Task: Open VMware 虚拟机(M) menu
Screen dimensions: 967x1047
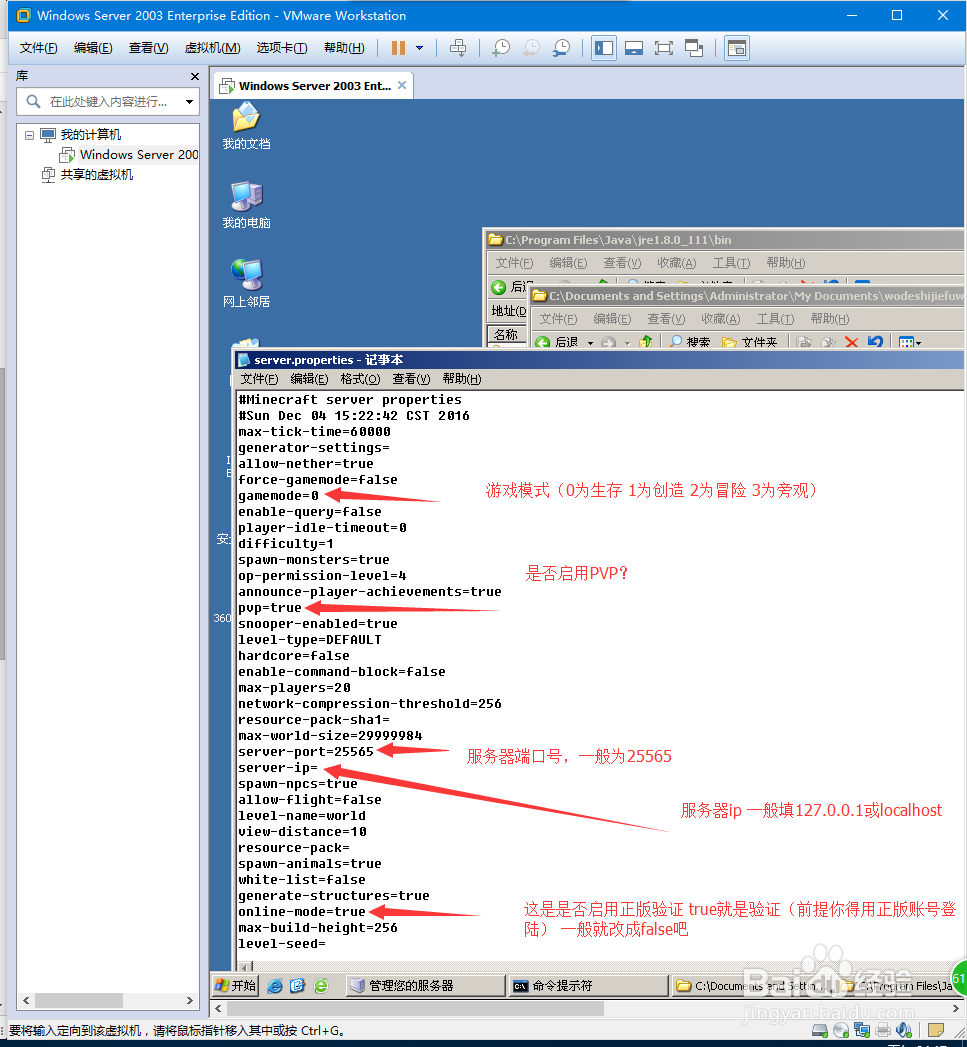Action: pyautogui.click(x=212, y=48)
